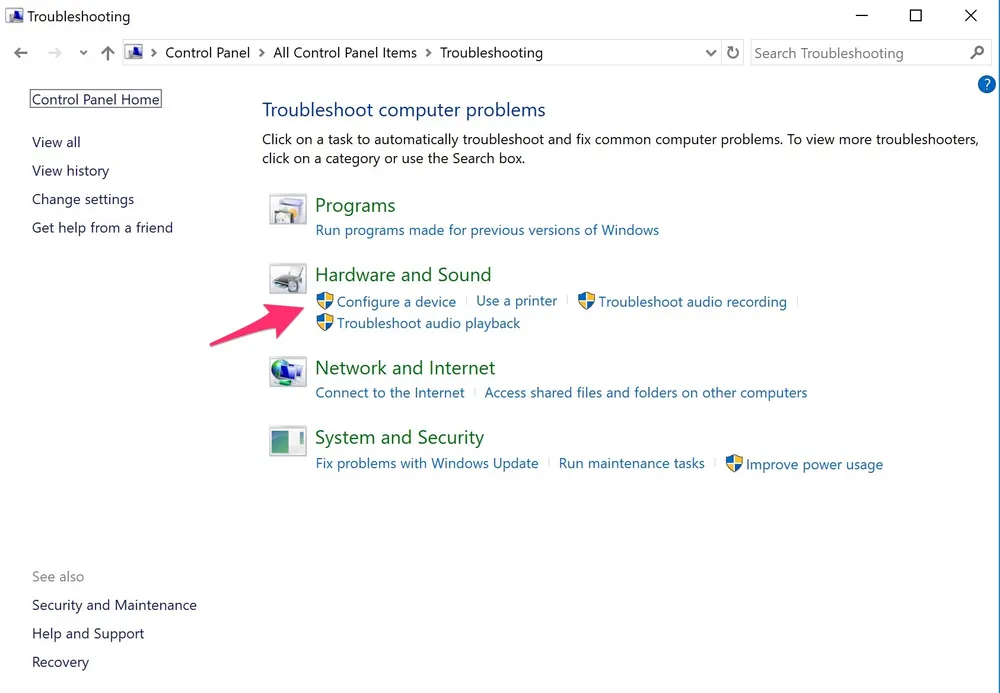1000x693 pixels.
Task: Click the System and Security icon
Action: (x=288, y=441)
